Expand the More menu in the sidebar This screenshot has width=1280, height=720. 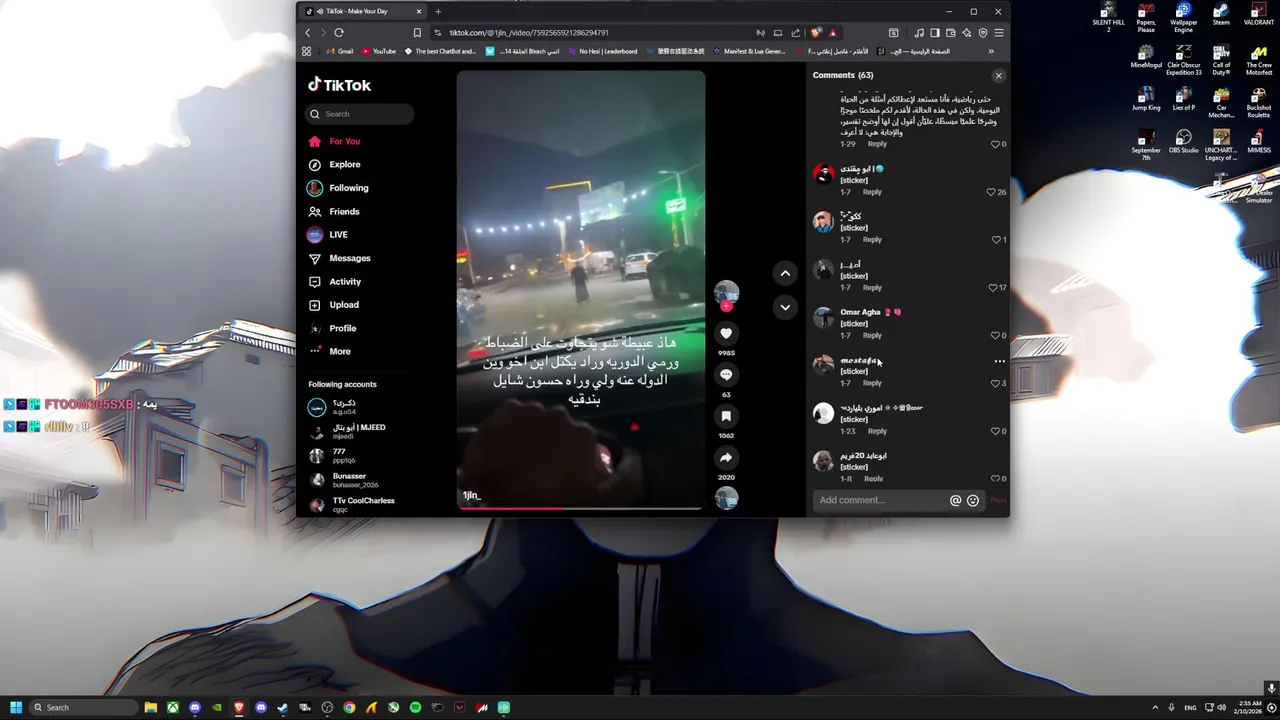tap(330, 351)
